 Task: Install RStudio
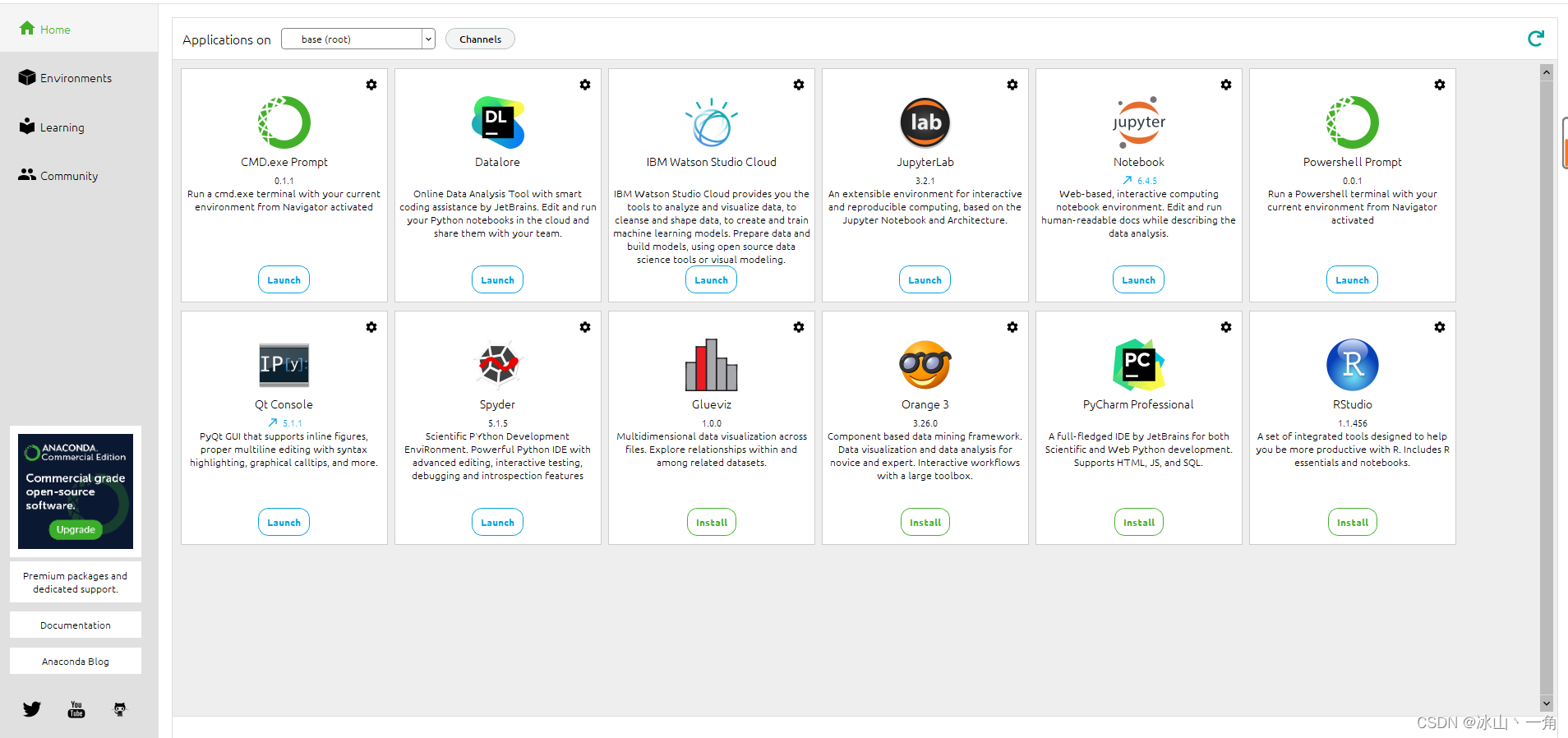1353,522
